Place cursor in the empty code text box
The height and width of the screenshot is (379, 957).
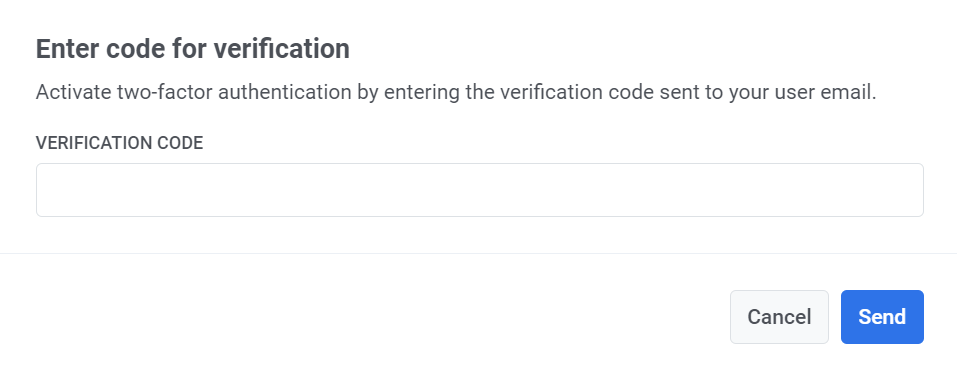pos(480,190)
